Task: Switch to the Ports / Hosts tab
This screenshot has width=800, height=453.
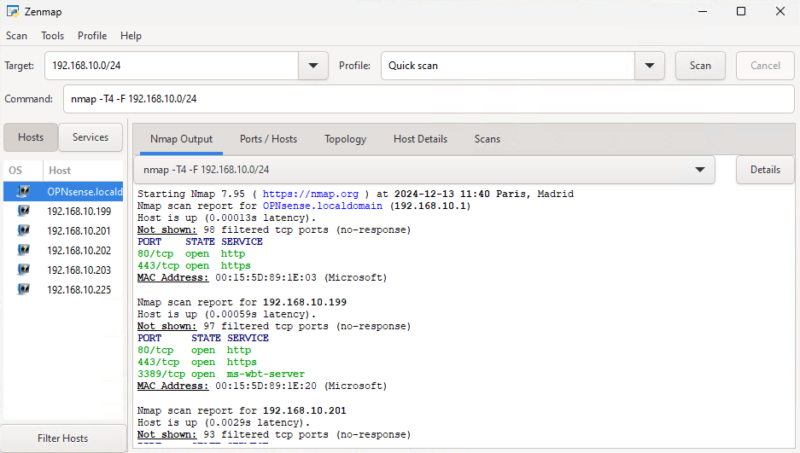Action: (x=268, y=139)
